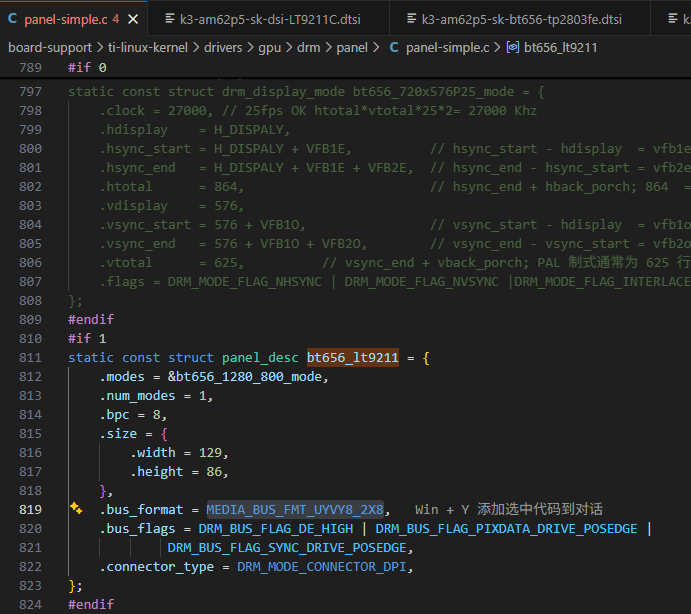Expand the drivers breadcrumb segment

point(223,48)
